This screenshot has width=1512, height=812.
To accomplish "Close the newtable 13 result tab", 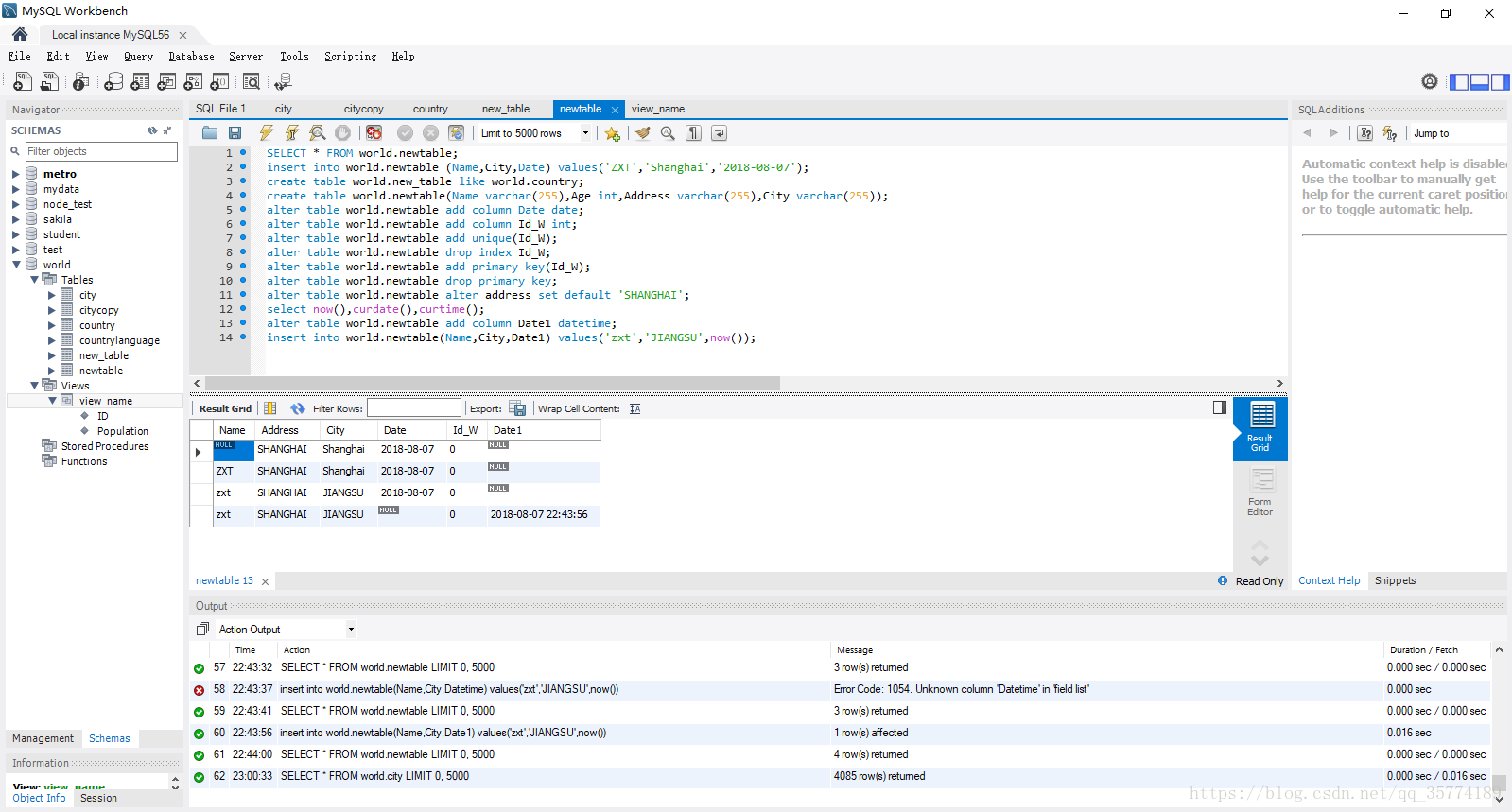I will pyautogui.click(x=266, y=581).
